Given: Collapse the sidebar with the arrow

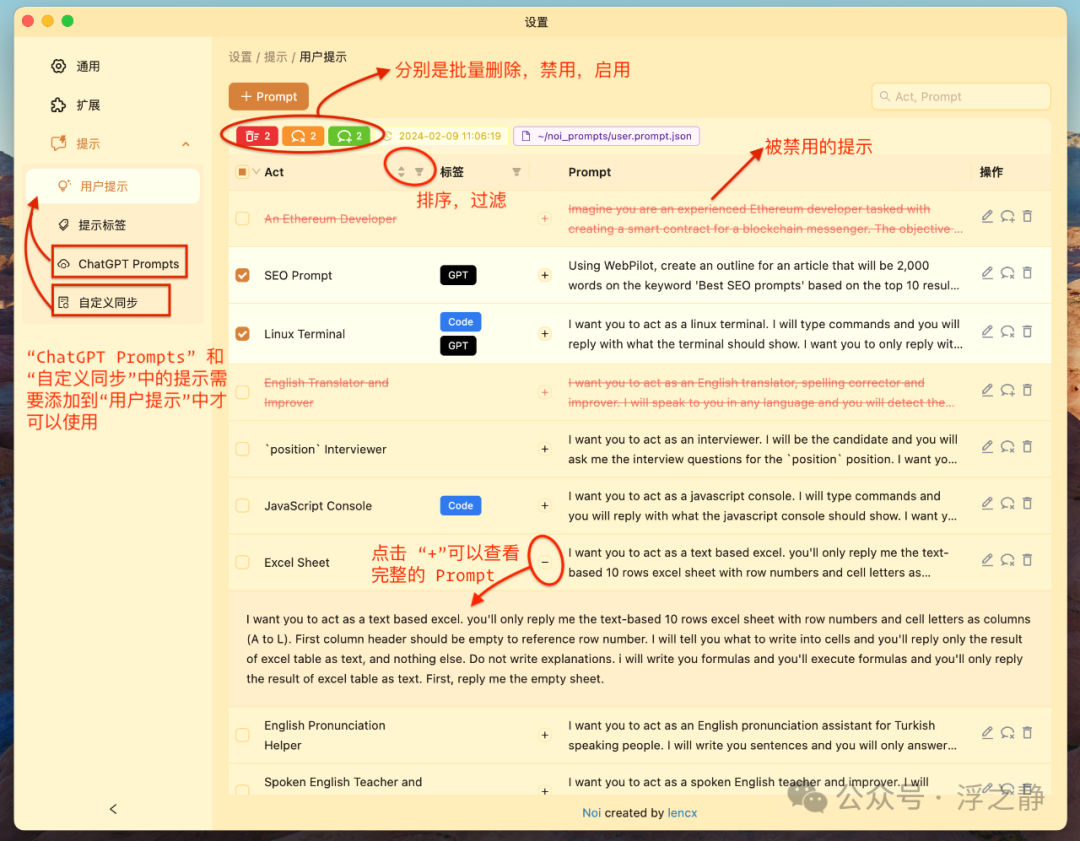Looking at the screenshot, I should coord(114,809).
